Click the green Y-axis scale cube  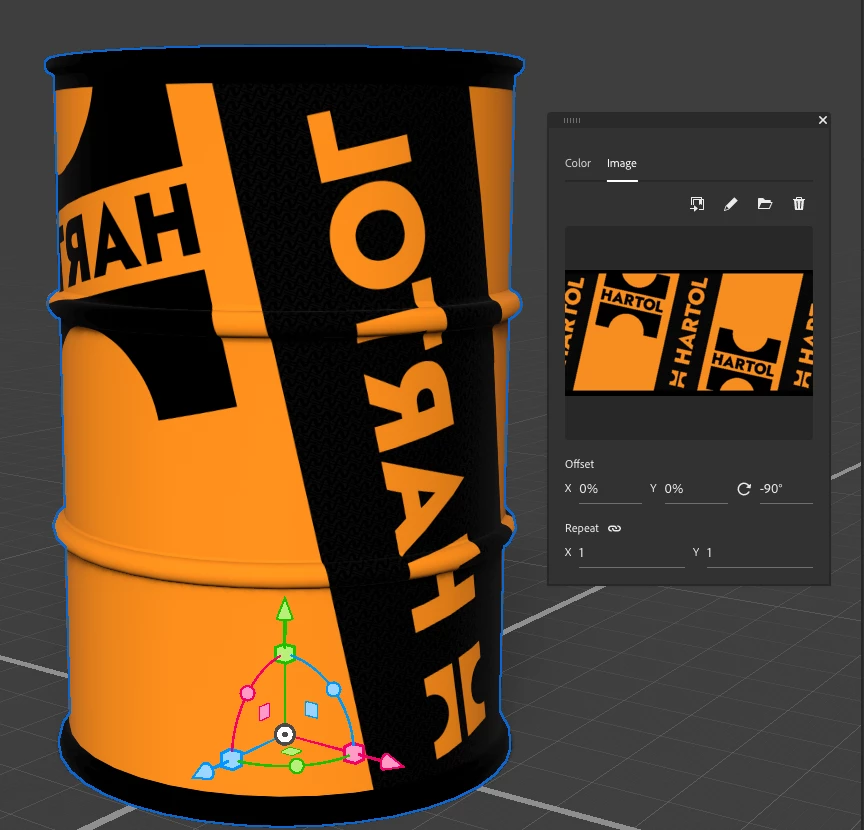point(285,653)
